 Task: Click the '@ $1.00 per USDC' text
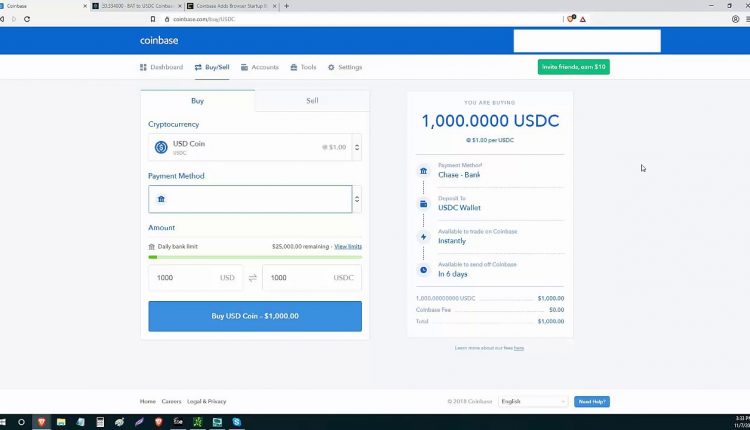(x=490, y=140)
